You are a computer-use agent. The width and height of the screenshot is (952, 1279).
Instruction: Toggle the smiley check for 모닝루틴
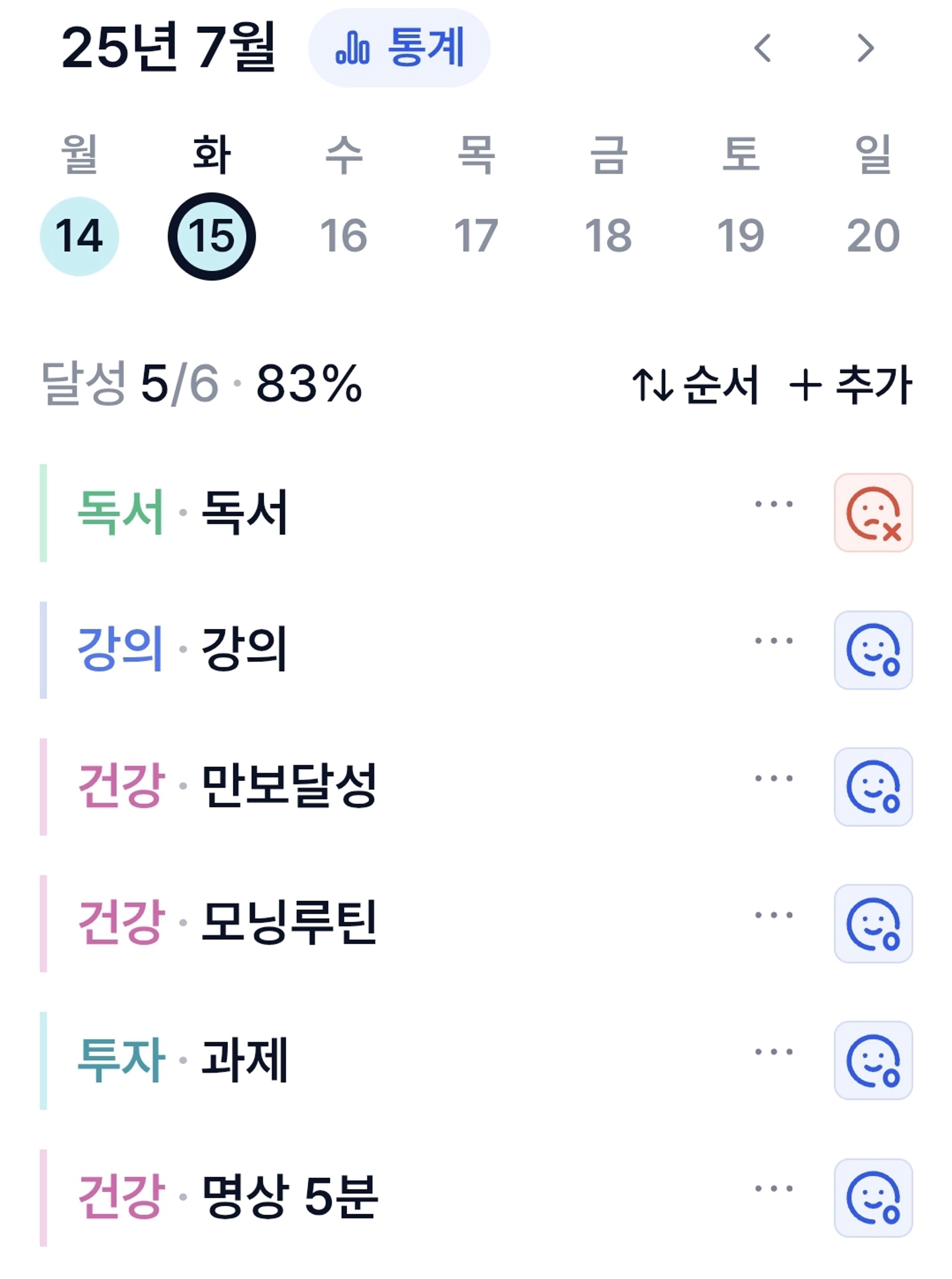(x=873, y=924)
